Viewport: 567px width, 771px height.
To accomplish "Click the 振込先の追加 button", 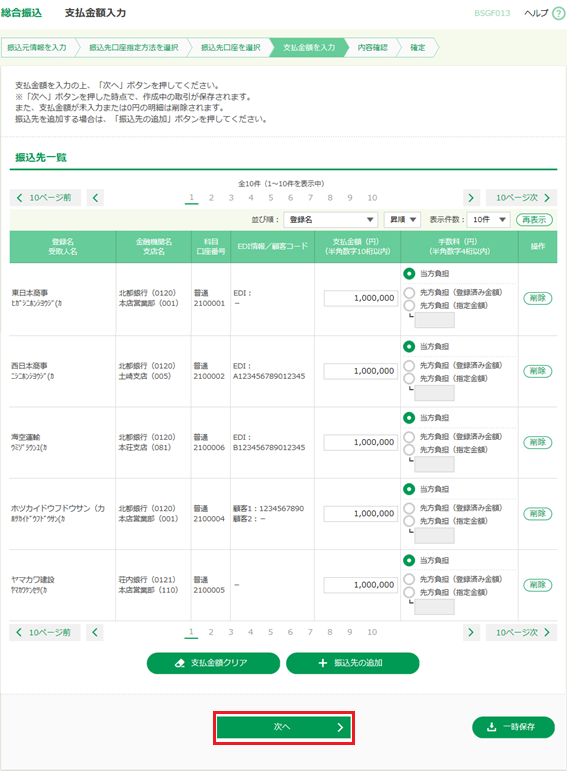I will click(x=353, y=663).
